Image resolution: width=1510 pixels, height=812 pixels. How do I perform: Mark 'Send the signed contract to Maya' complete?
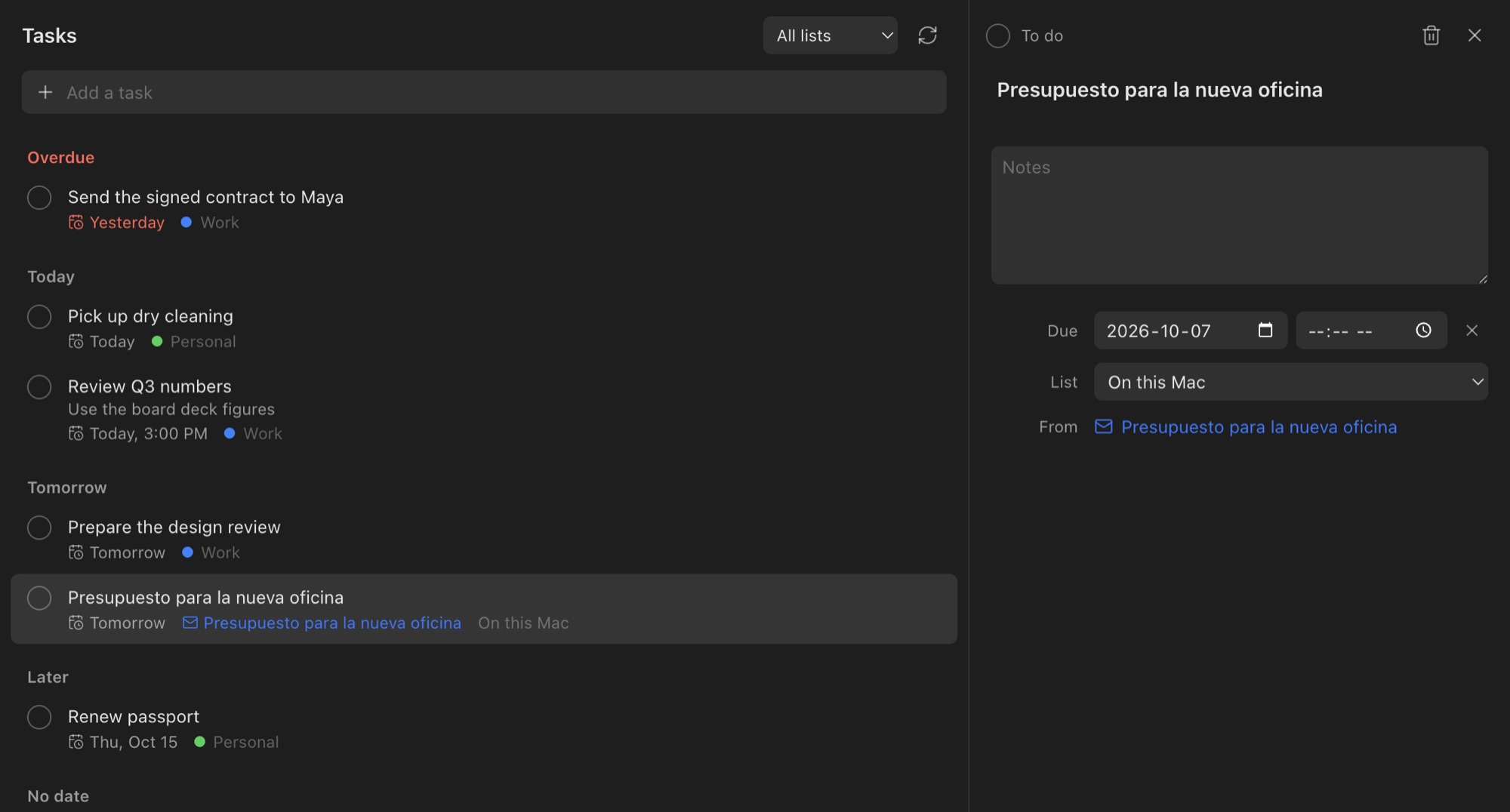(39, 198)
